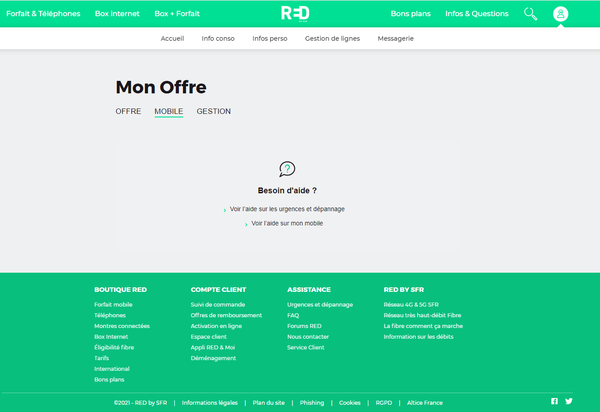Open Plan du site link

tap(269, 403)
